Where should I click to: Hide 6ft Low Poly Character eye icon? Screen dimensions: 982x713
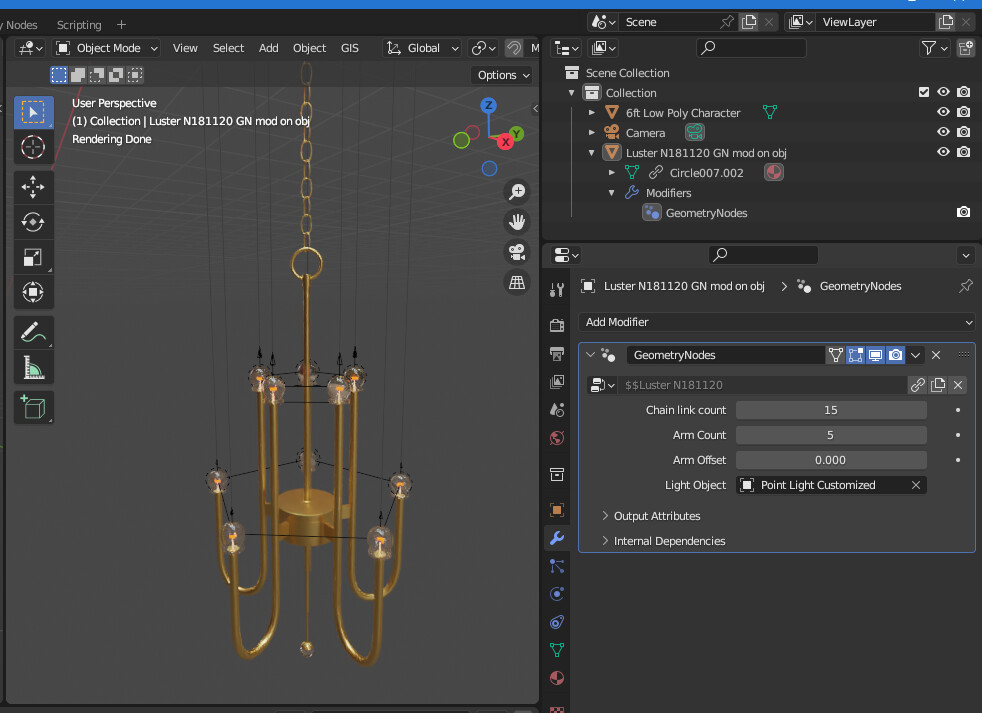(x=943, y=112)
